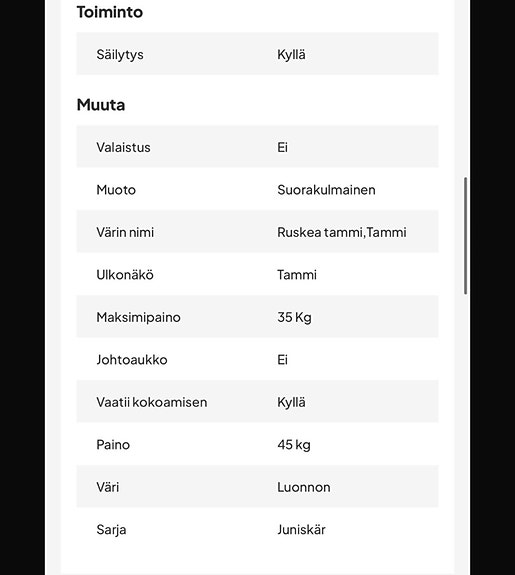
Task: Select the Ruskea tammi,Tammi value
Action: pos(342,232)
